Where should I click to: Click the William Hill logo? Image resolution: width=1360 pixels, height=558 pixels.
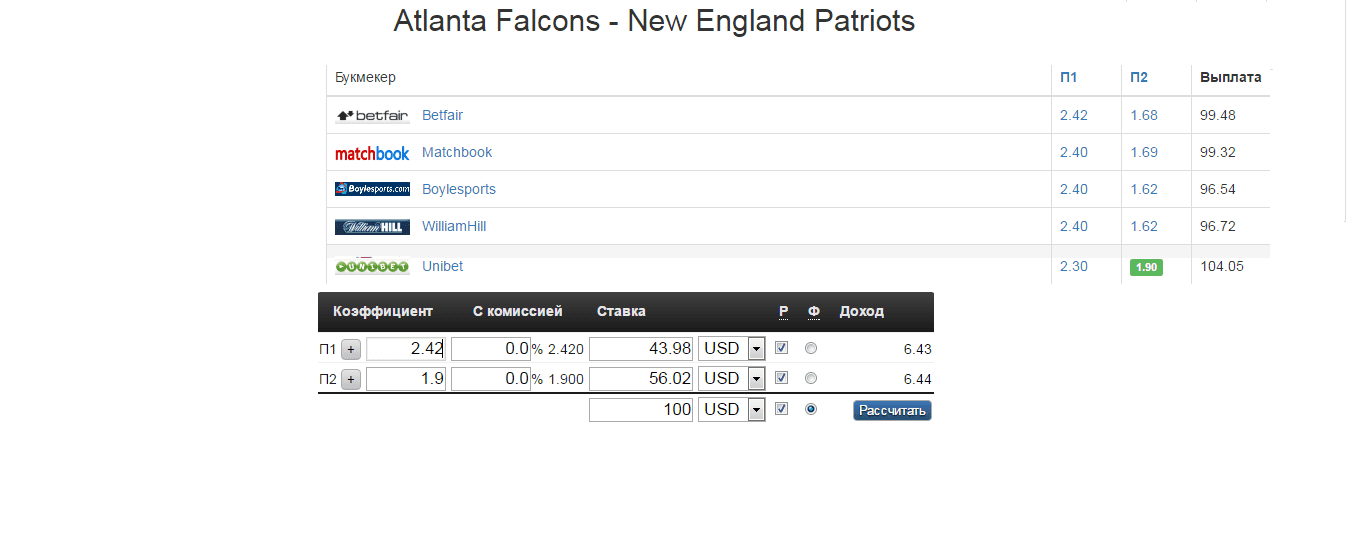click(372, 227)
